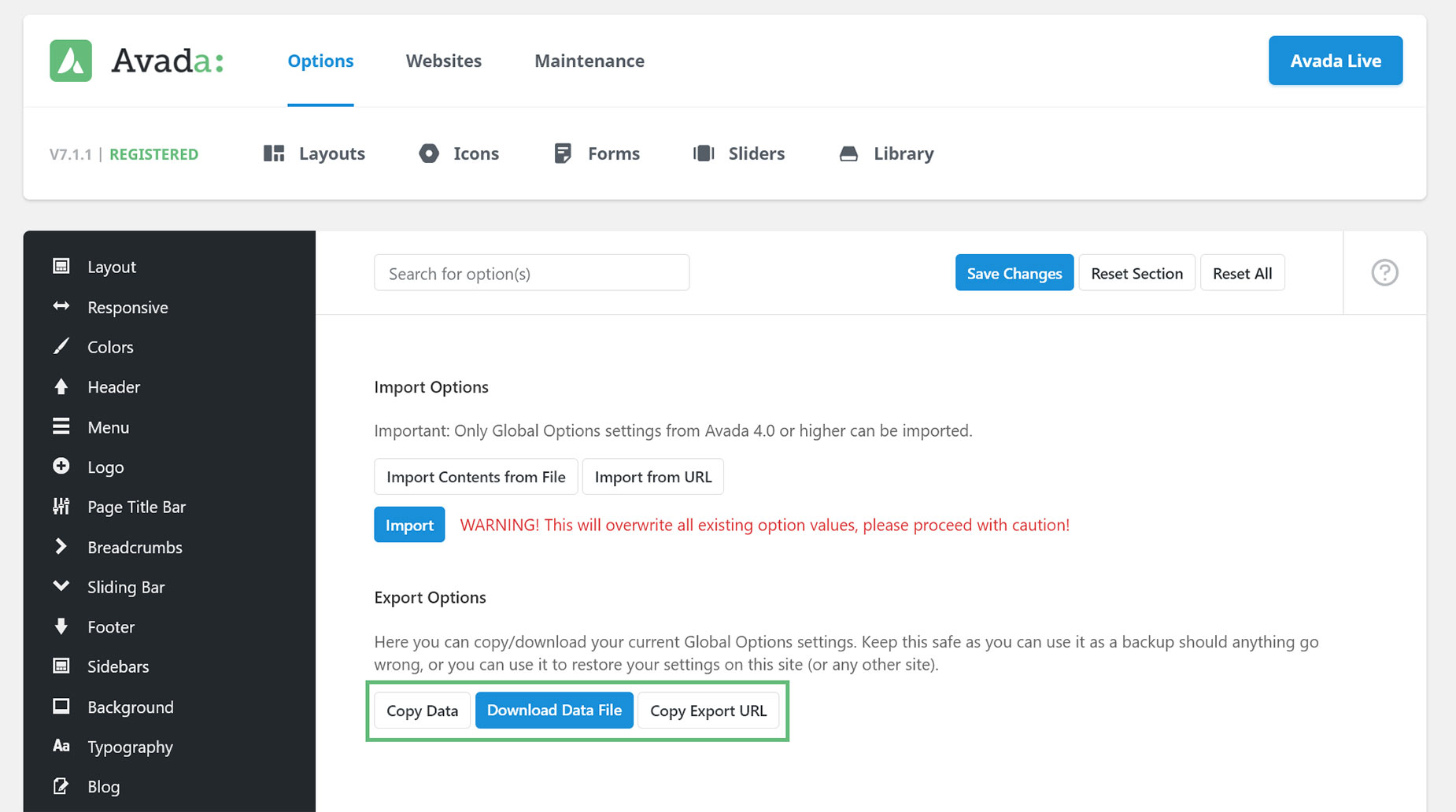The width and height of the screenshot is (1456, 812).
Task: Click the Typography Aa icon
Action: pyautogui.click(x=61, y=746)
